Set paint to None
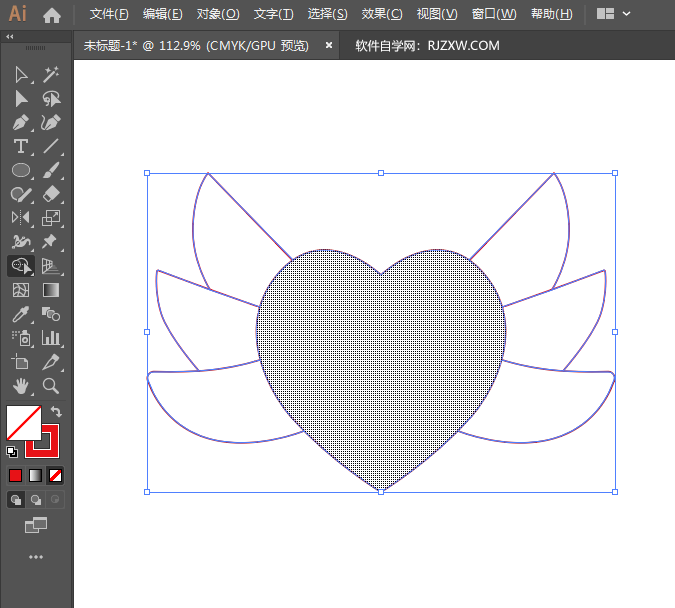Image resolution: width=675 pixels, height=608 pixels. [x=56, y=475]
